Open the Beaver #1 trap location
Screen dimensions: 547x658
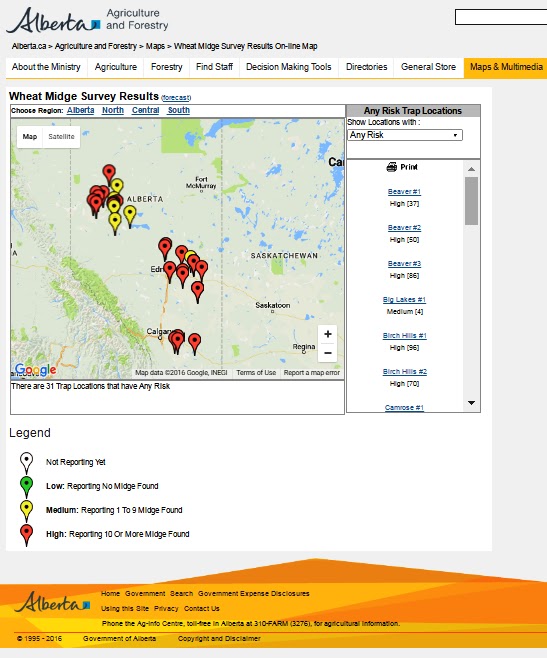tap(404, 192)
